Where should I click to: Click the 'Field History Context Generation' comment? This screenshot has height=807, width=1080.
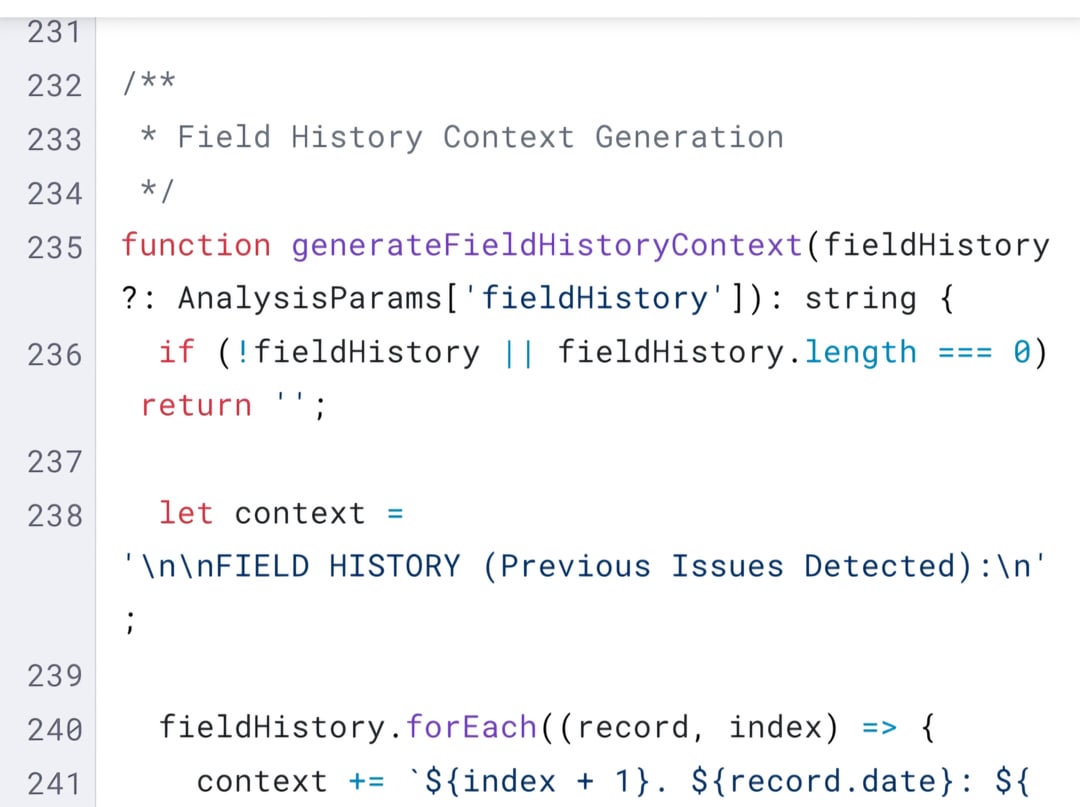pos(480,137)
